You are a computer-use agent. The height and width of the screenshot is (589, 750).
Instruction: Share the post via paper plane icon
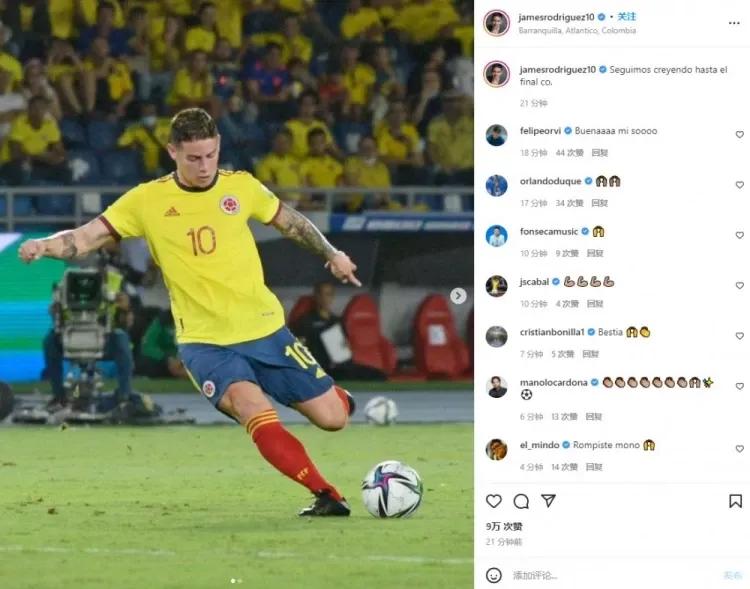[548, 500]
